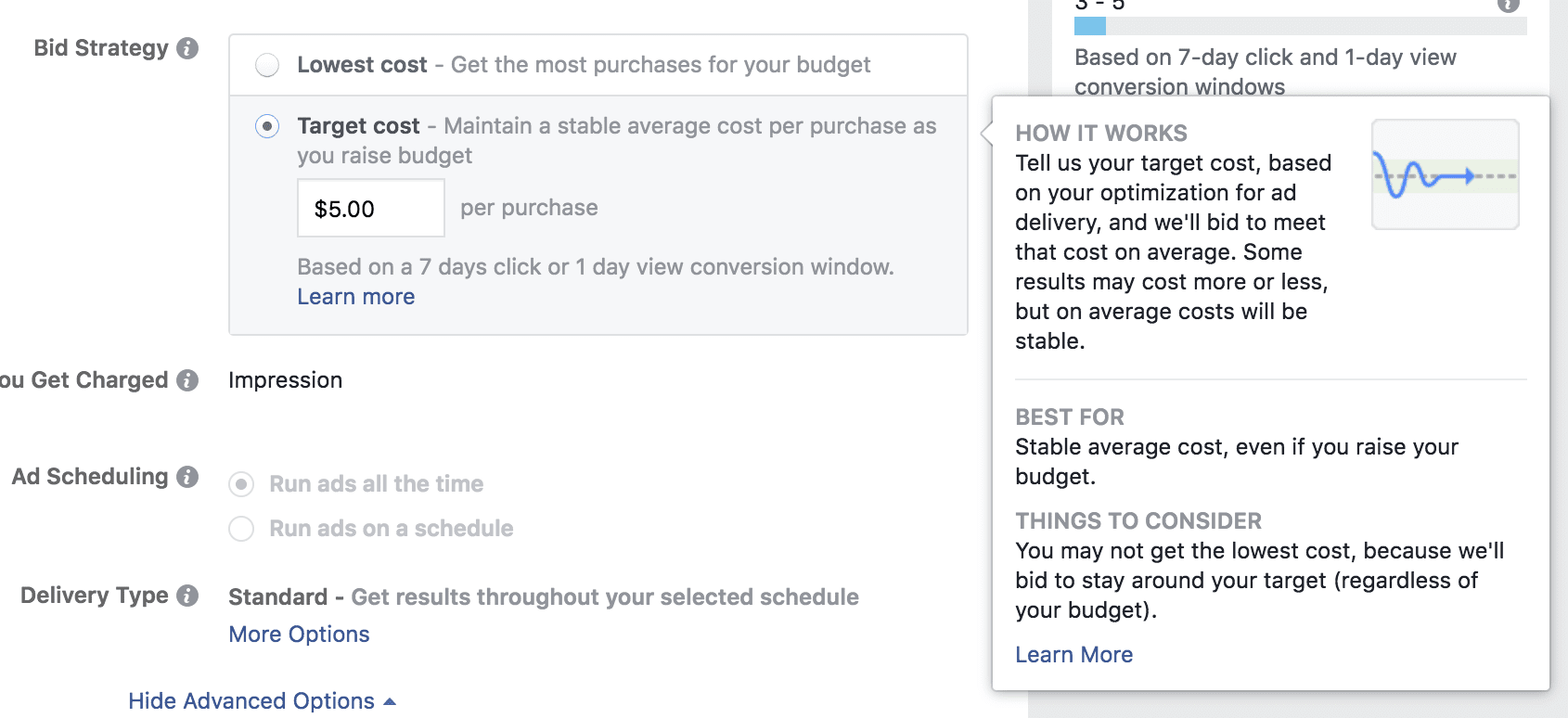Expand More Options under Delivery Type
Screen dimensions: 1568x718
[x=299, y=635]
